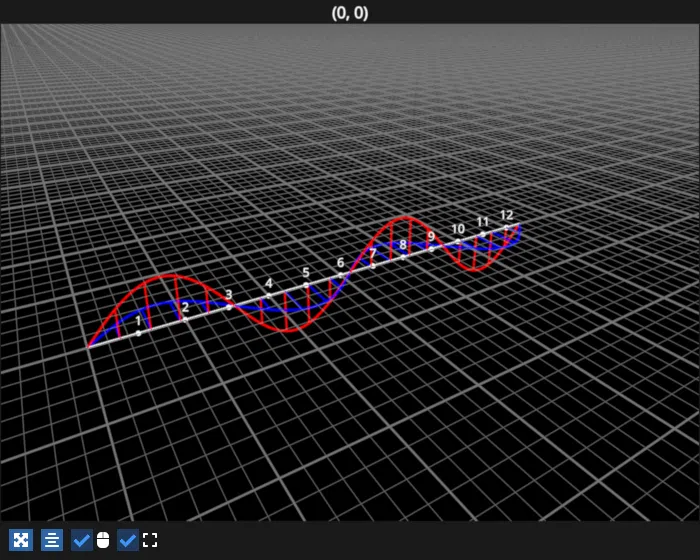Click the axis marker labeled 4
700x560 pixels.
tap(268, 284)
